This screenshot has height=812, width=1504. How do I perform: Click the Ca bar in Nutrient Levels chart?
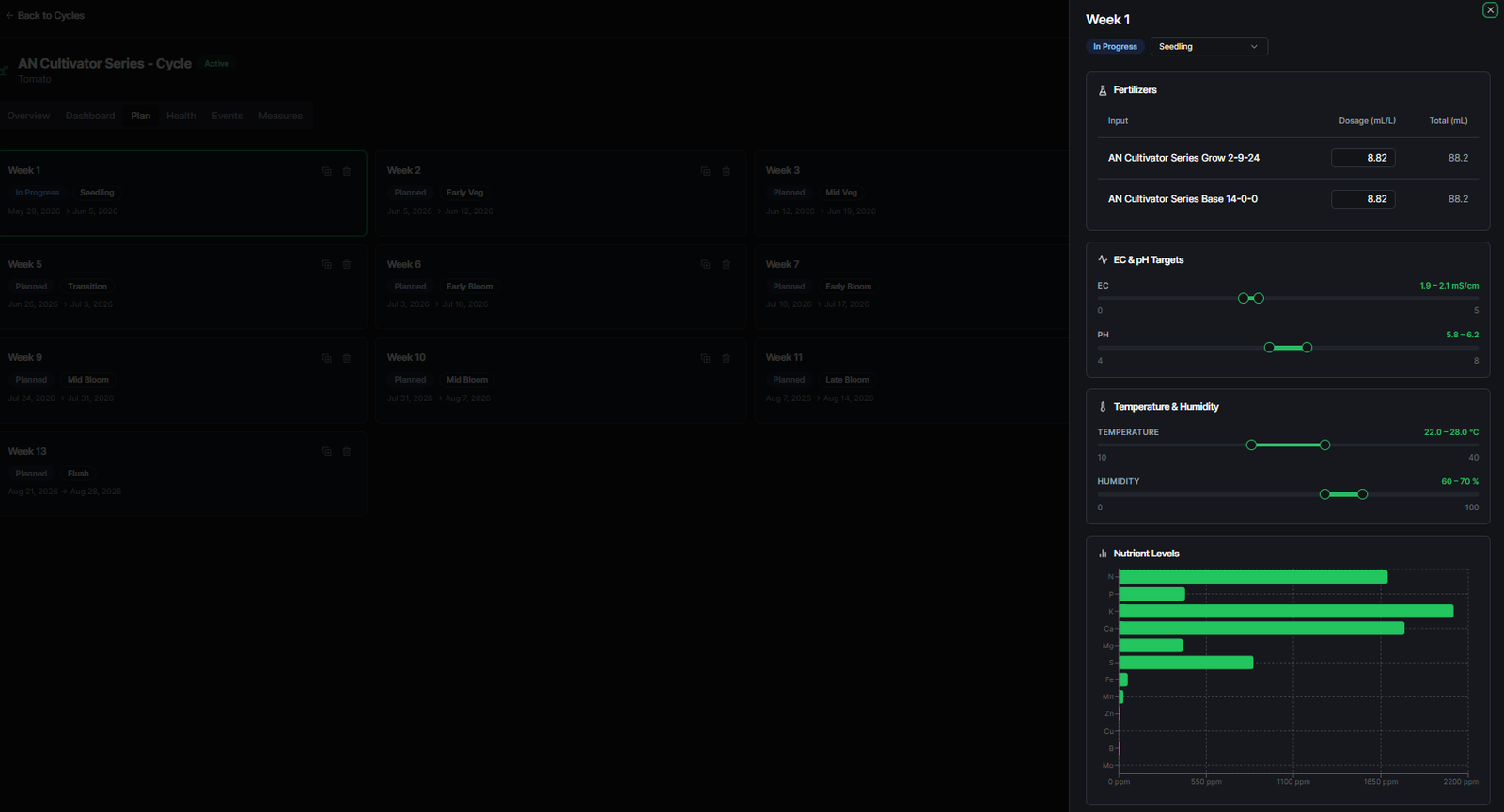pyautogui.click(x=1261, y=628)
